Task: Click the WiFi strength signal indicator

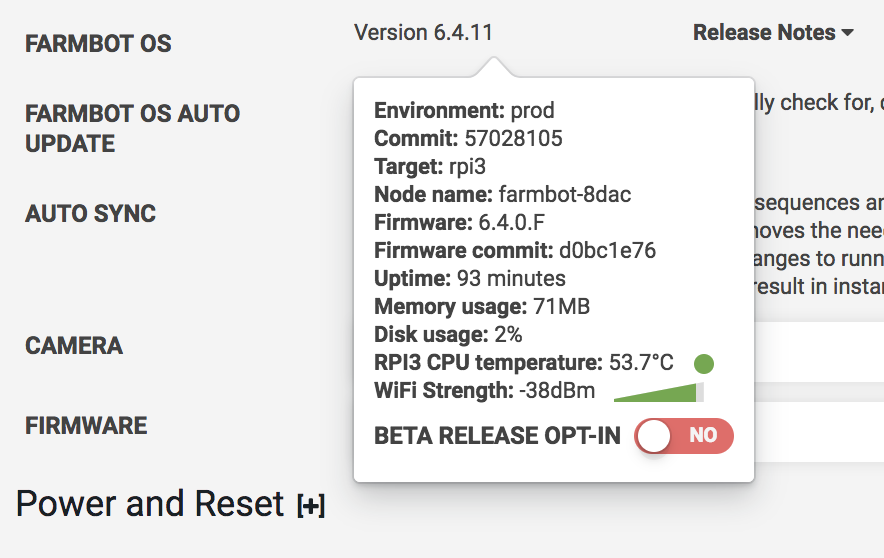Action: tap(659, 392)
